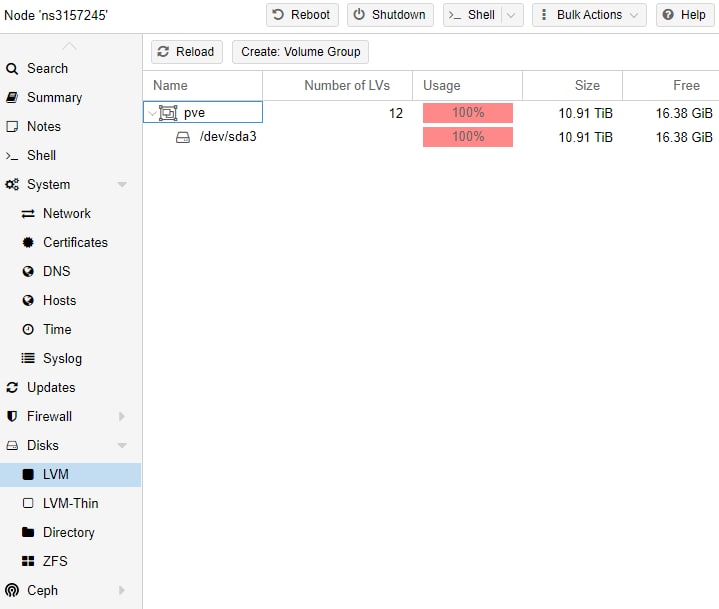Select the /dev/sda3 disk icon
719x609 pixels.
183,137
